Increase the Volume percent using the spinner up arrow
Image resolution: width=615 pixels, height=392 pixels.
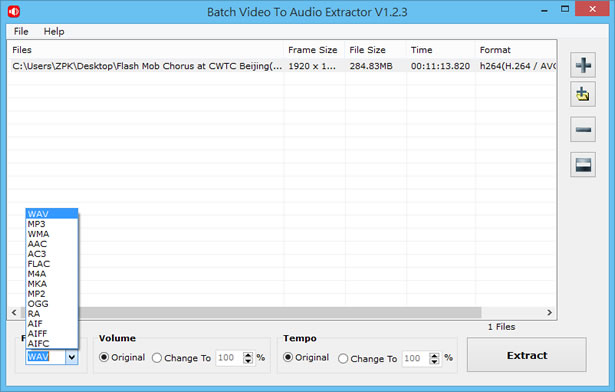(248, 355)
